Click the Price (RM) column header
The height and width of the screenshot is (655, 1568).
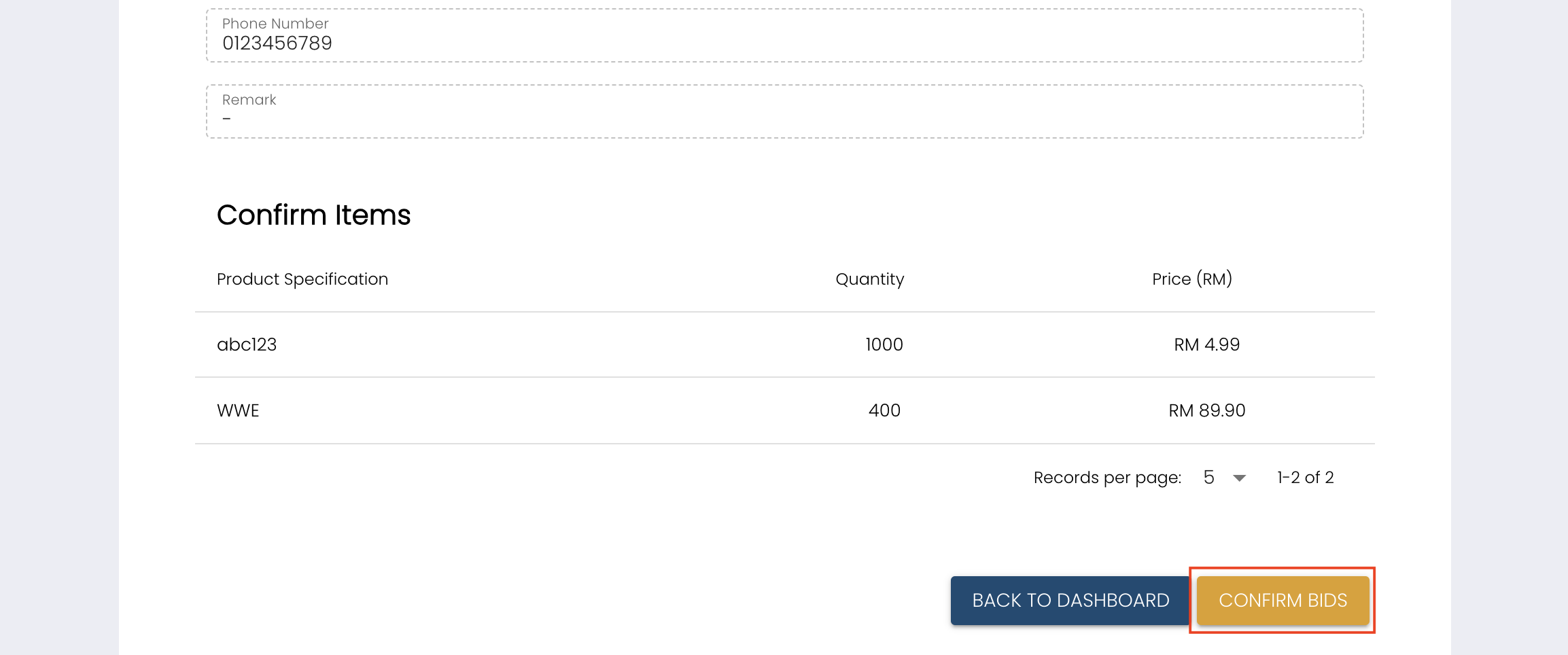[x=1191, y=279]
